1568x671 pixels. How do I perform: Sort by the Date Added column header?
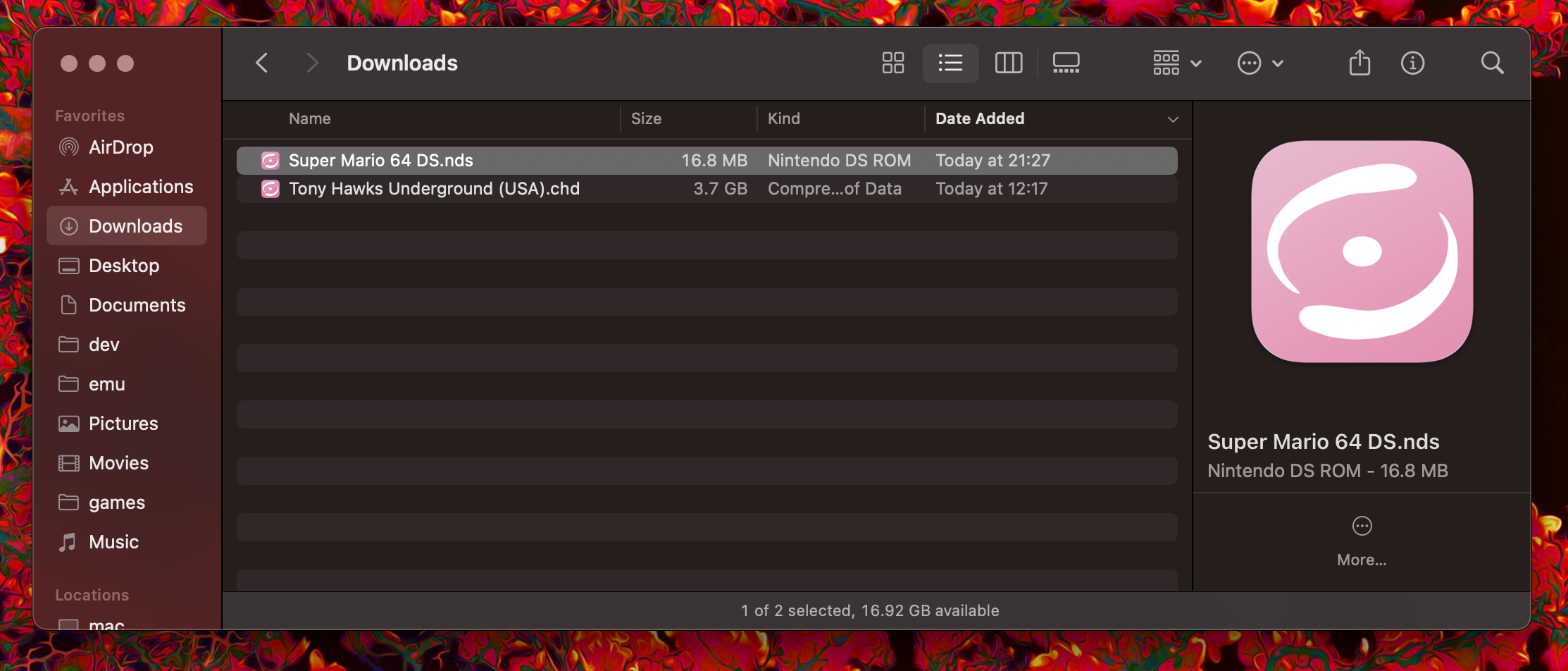(980, 118)
